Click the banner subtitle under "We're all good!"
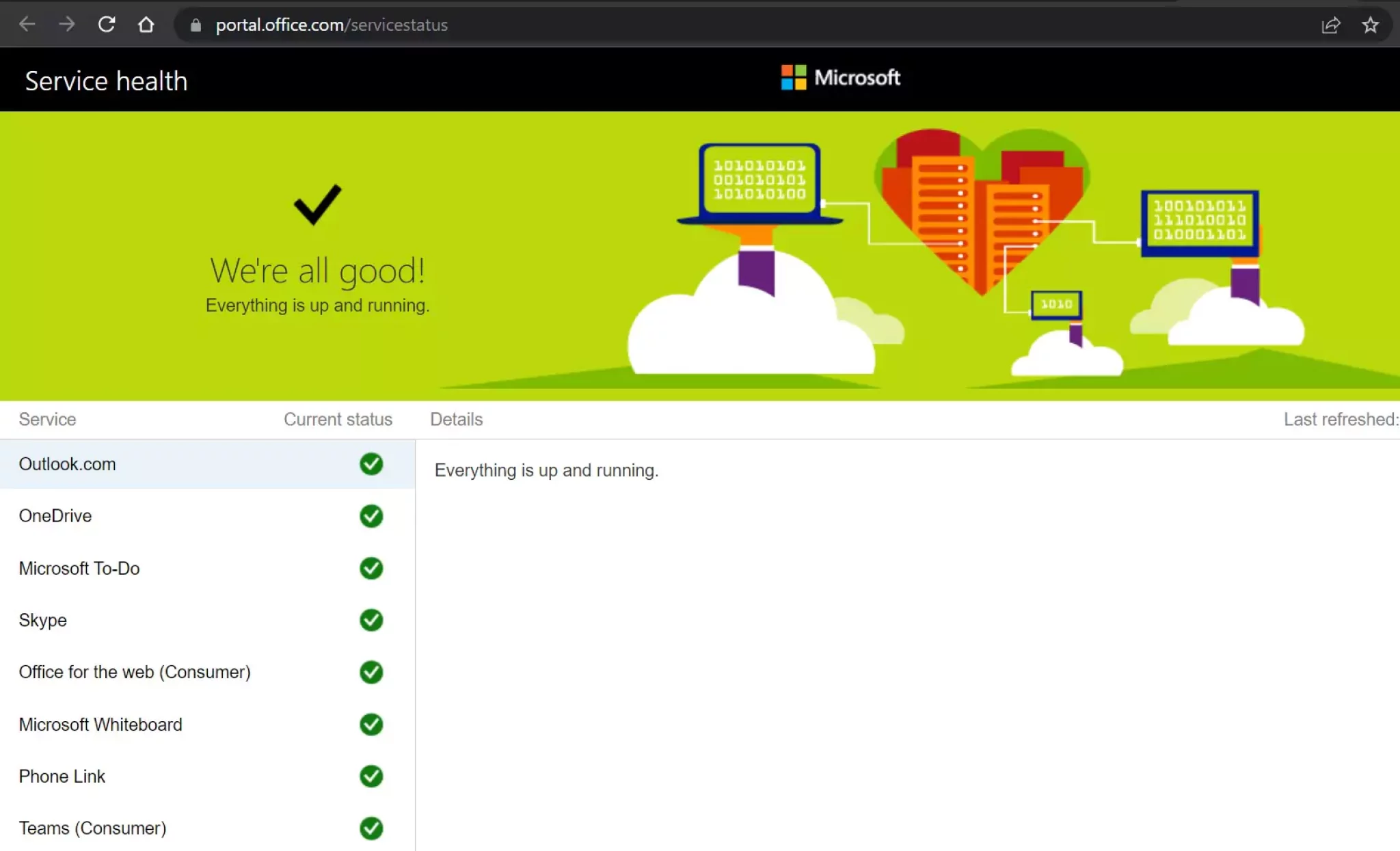This screenshot has width=1400, height=851. (317, 306)
